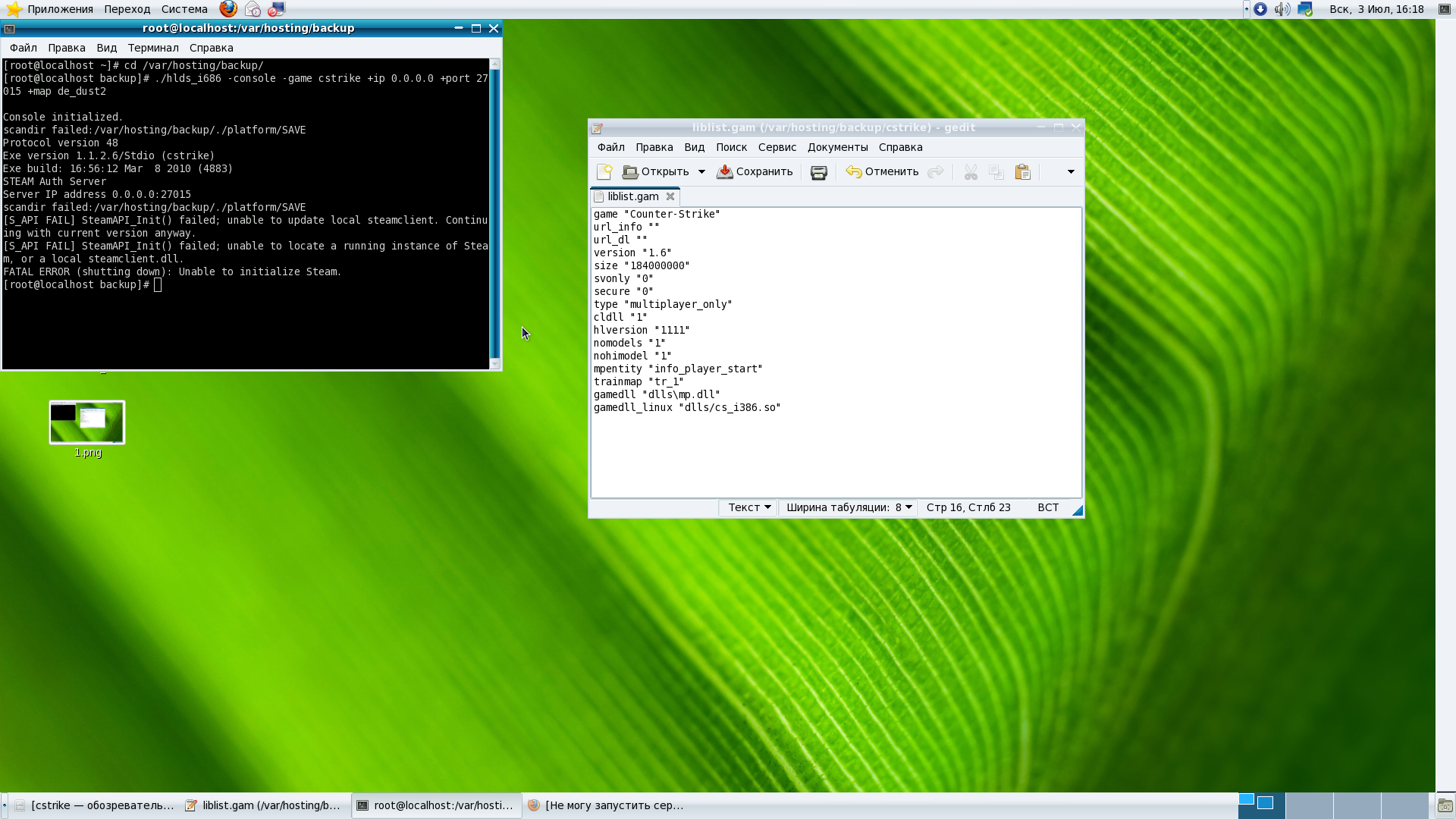Open gedit's Поиск menu
This screenshot has width=1456, height=819.
(732, 148)
